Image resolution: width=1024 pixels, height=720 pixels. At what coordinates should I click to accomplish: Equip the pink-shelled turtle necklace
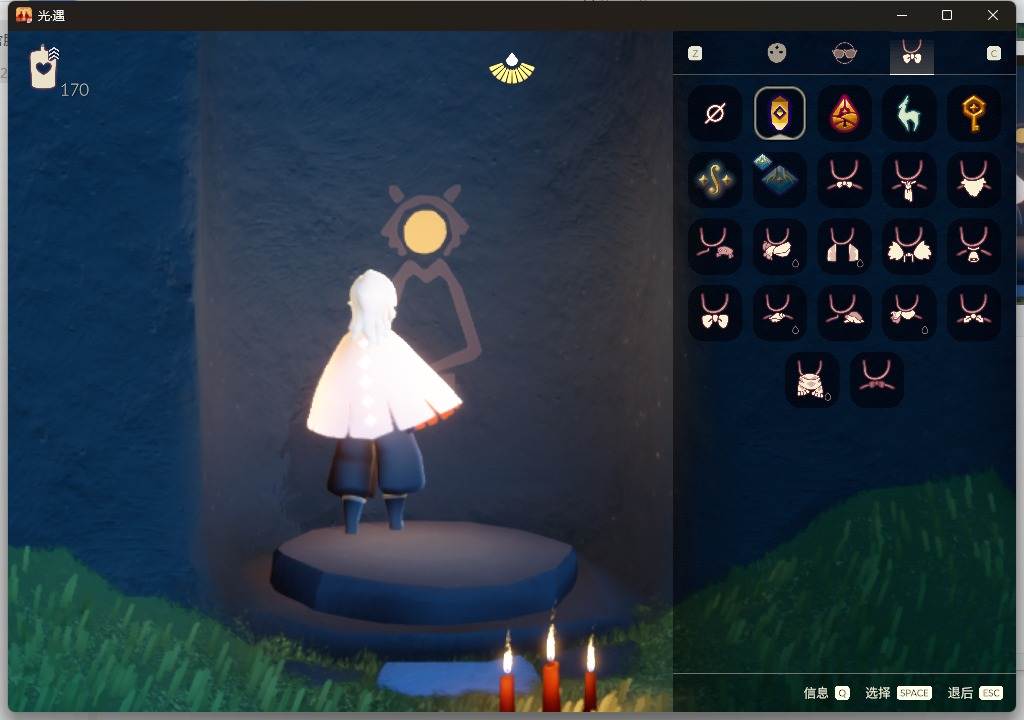point(844,313)
